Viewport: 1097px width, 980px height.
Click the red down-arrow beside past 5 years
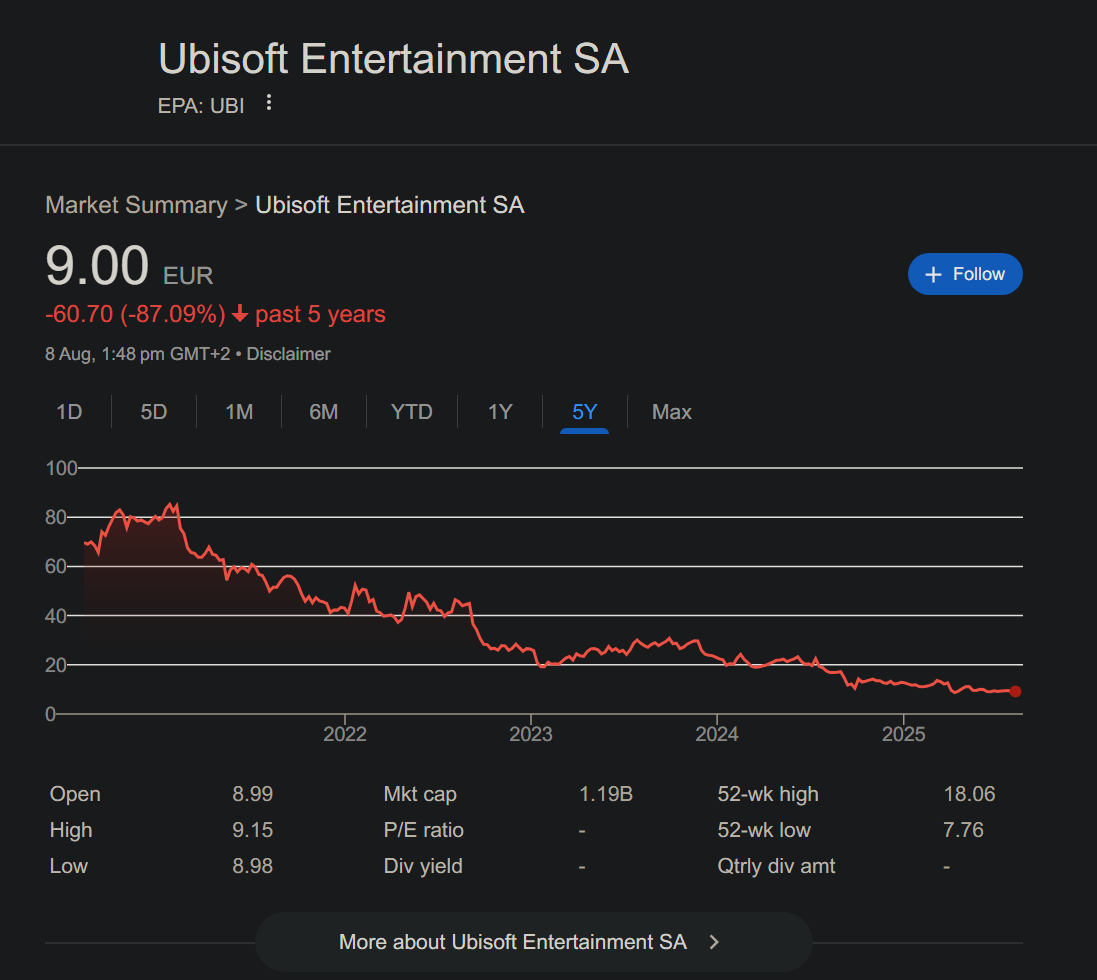click(240, 313)
